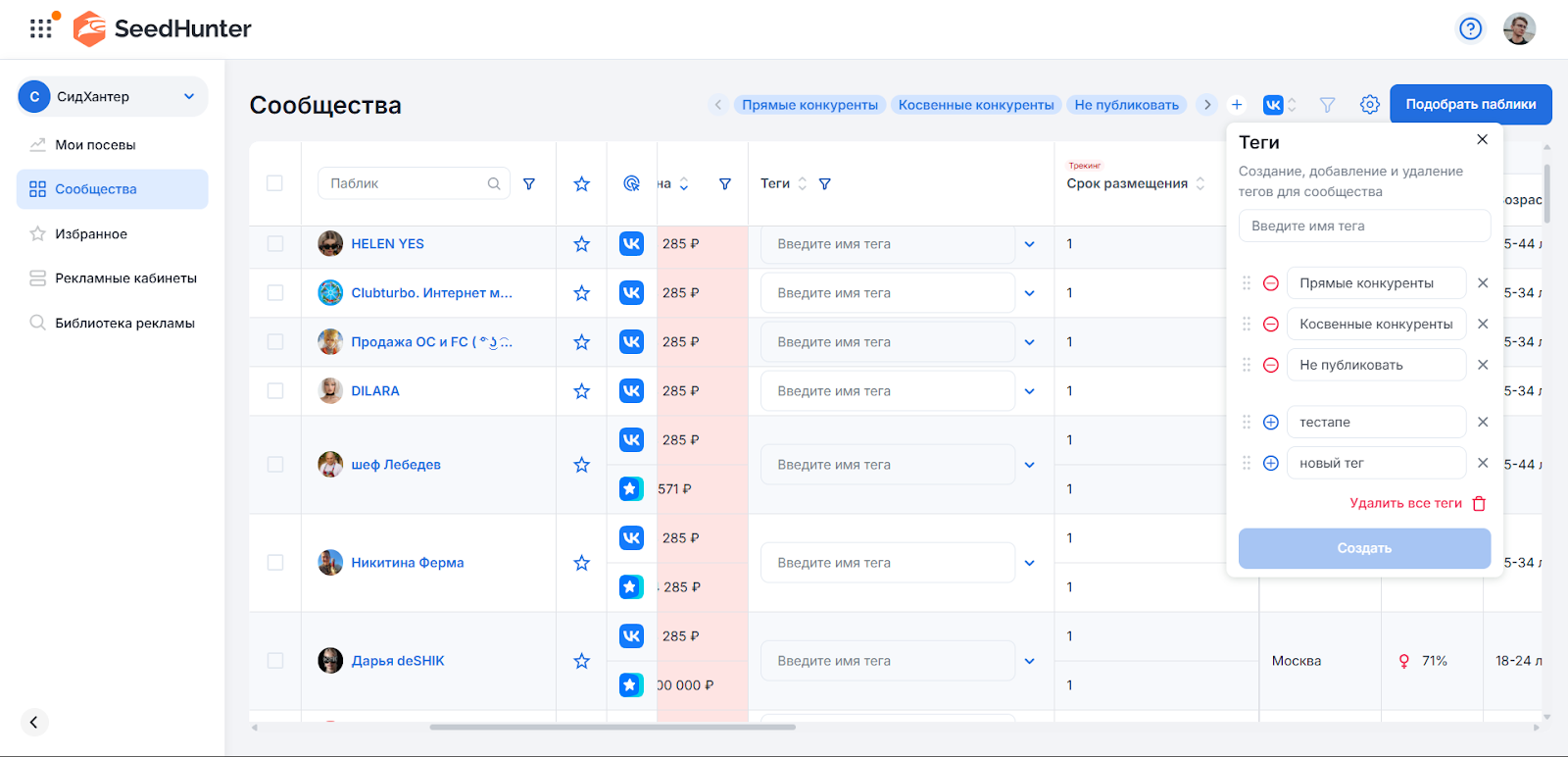Check the HELEN YES row checkbox
This screenshot has height=757, width=1568.
tap(275, 244)
